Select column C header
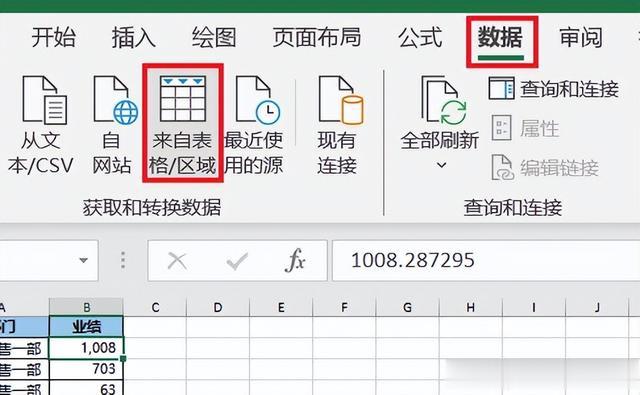The height and width of the screenshot is (395, 640). pyautogui.click(x=155, y=307)
